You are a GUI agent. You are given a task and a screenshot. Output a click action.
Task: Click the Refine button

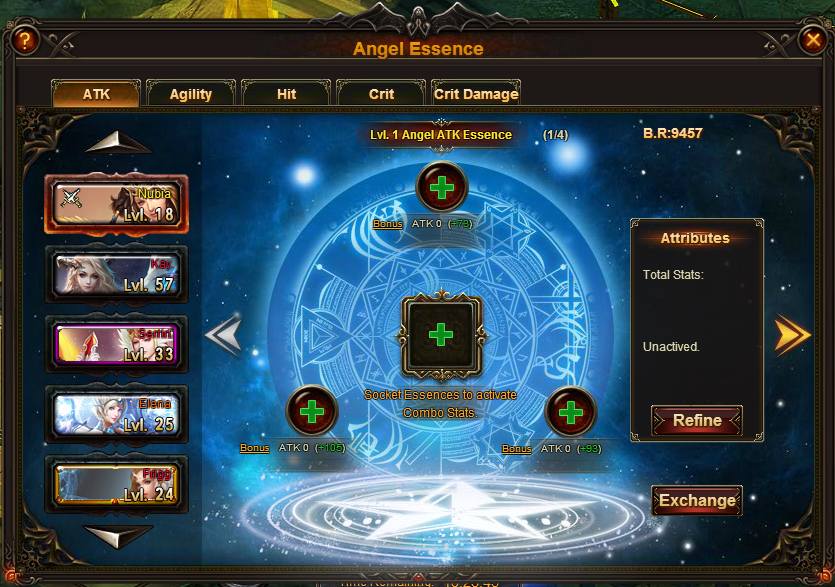click(x=697, y=420)
